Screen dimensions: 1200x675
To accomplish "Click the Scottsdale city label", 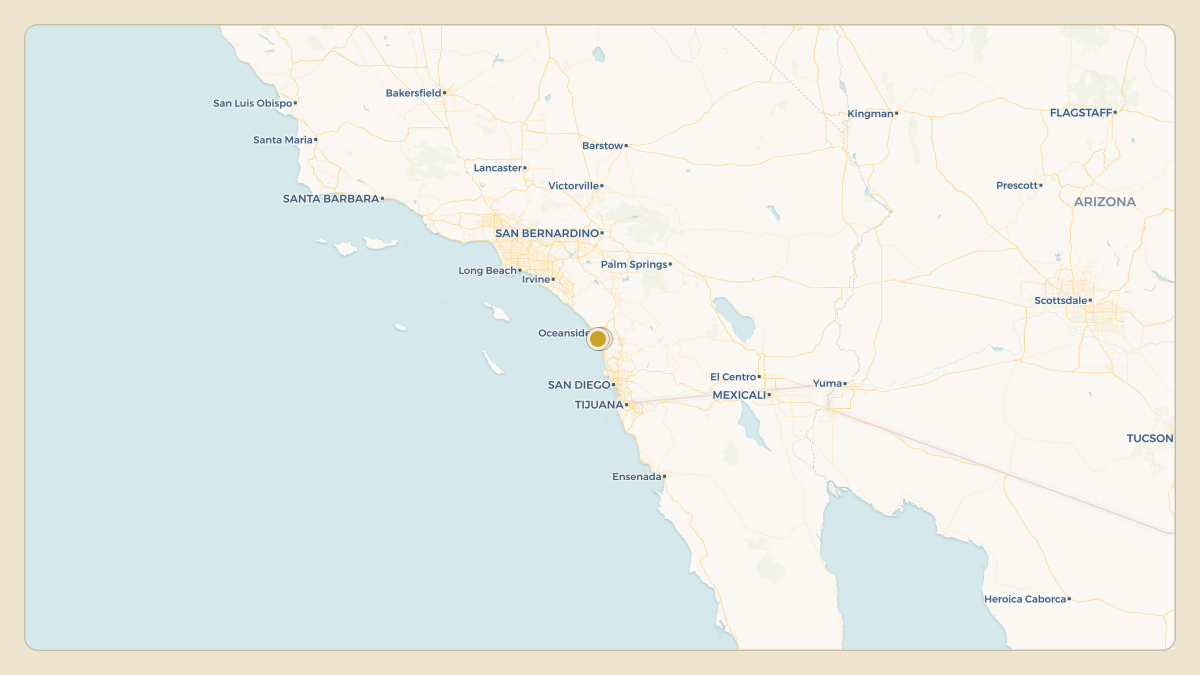I will (x=1061, y=301).
